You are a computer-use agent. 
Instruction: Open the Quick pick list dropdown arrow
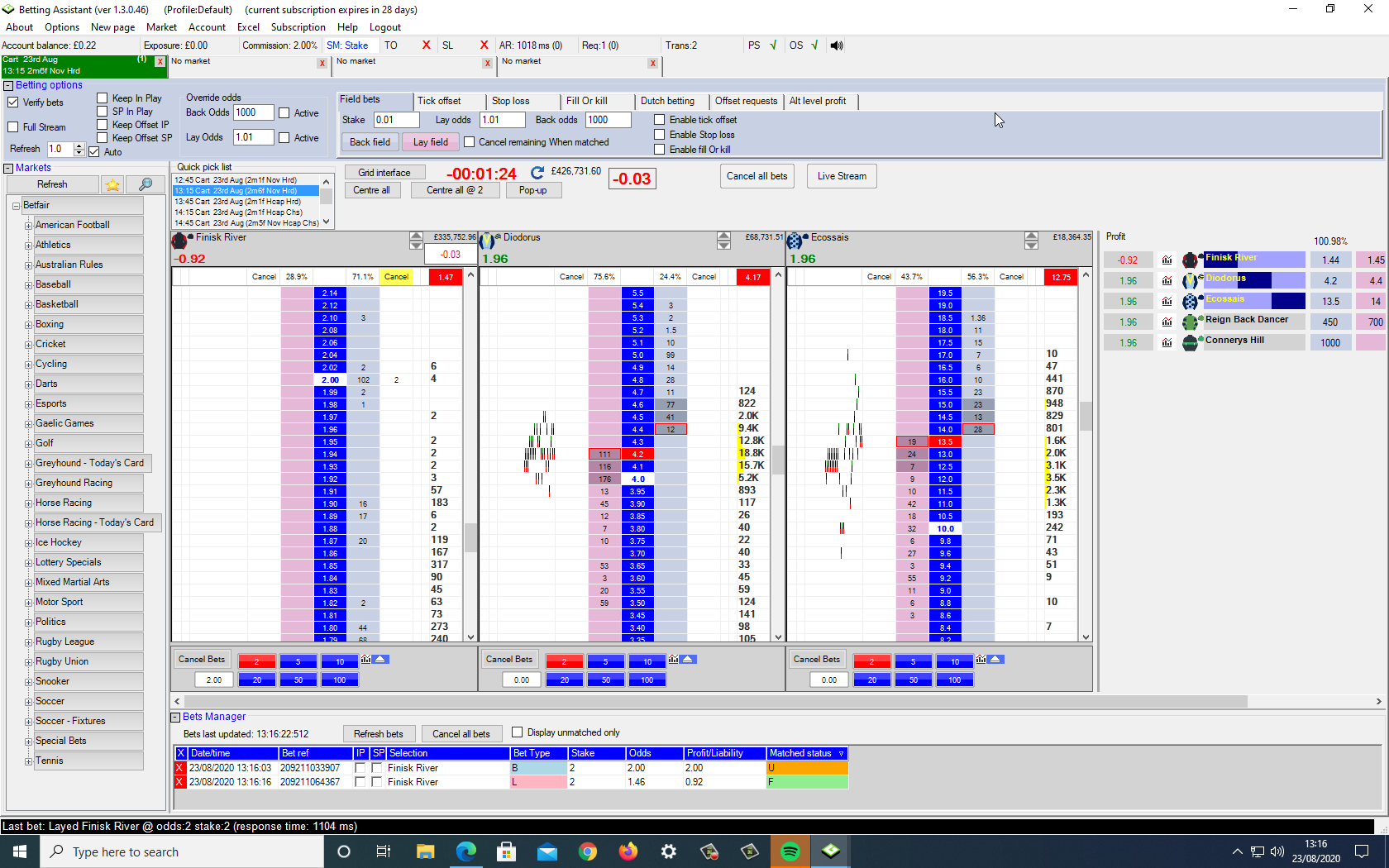coord(325,222)
